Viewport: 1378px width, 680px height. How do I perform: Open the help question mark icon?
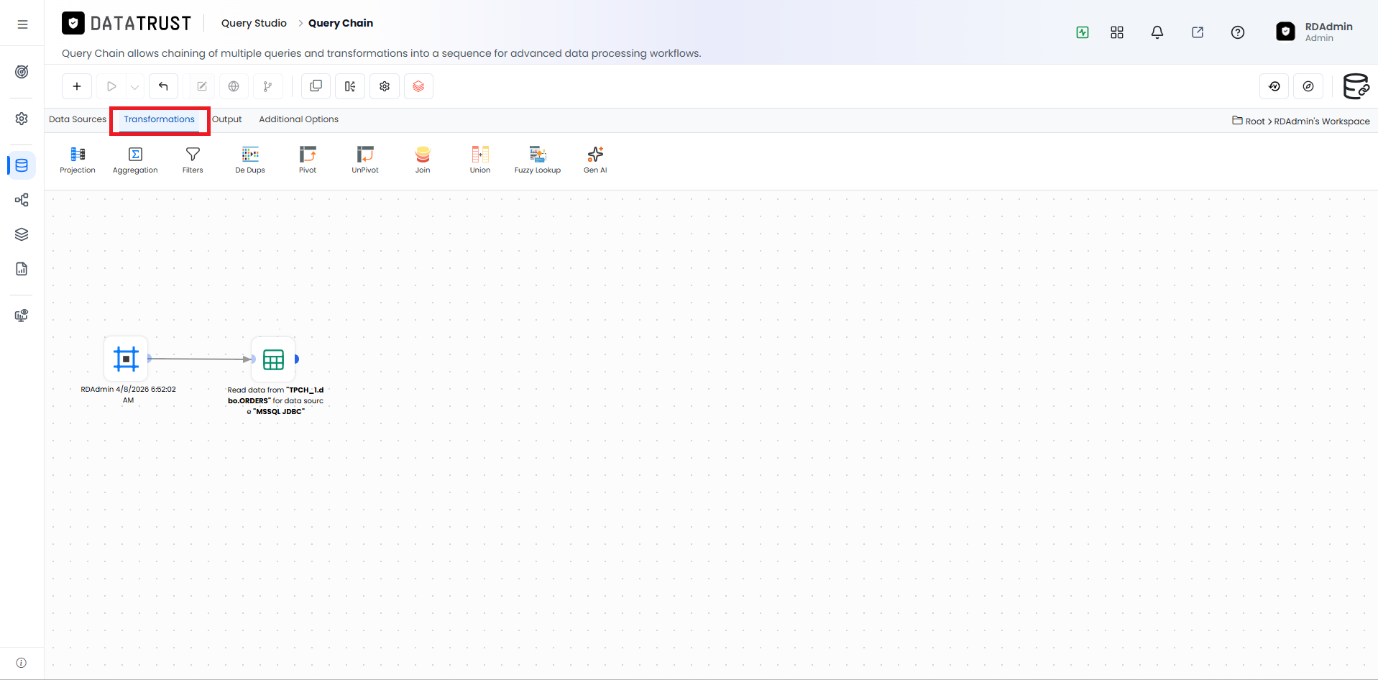1238,32
